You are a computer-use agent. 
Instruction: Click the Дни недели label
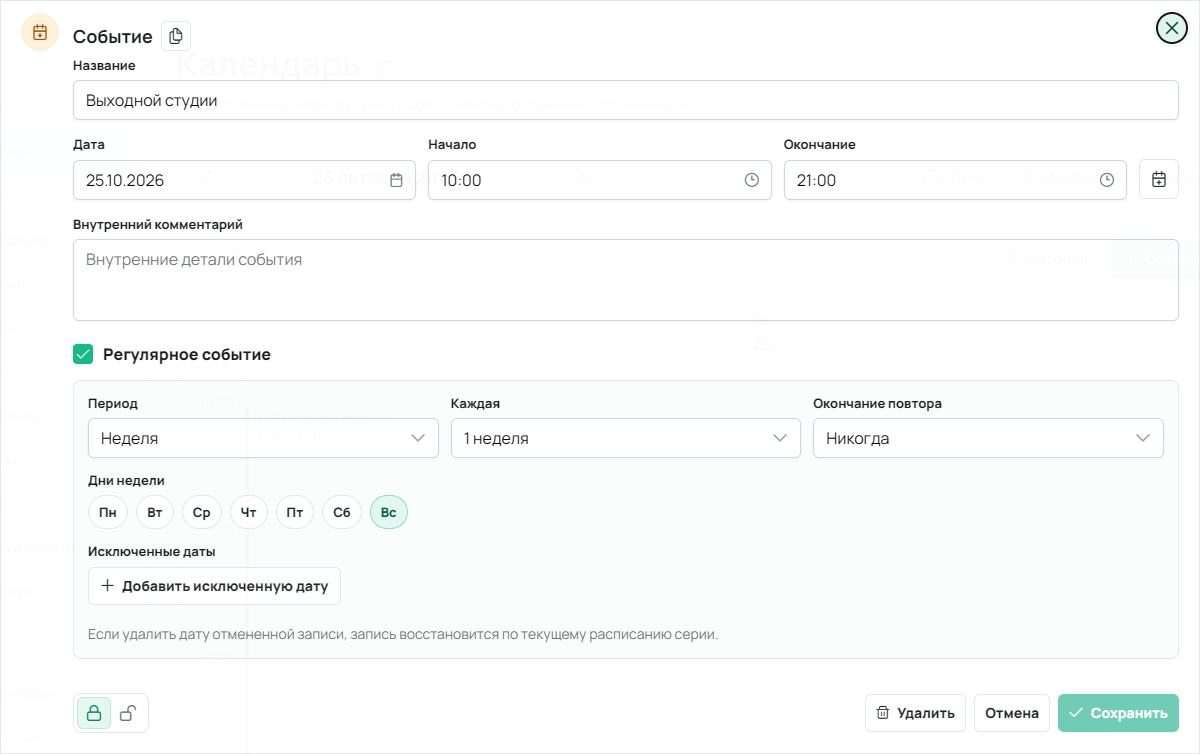(x=126, y=480)
